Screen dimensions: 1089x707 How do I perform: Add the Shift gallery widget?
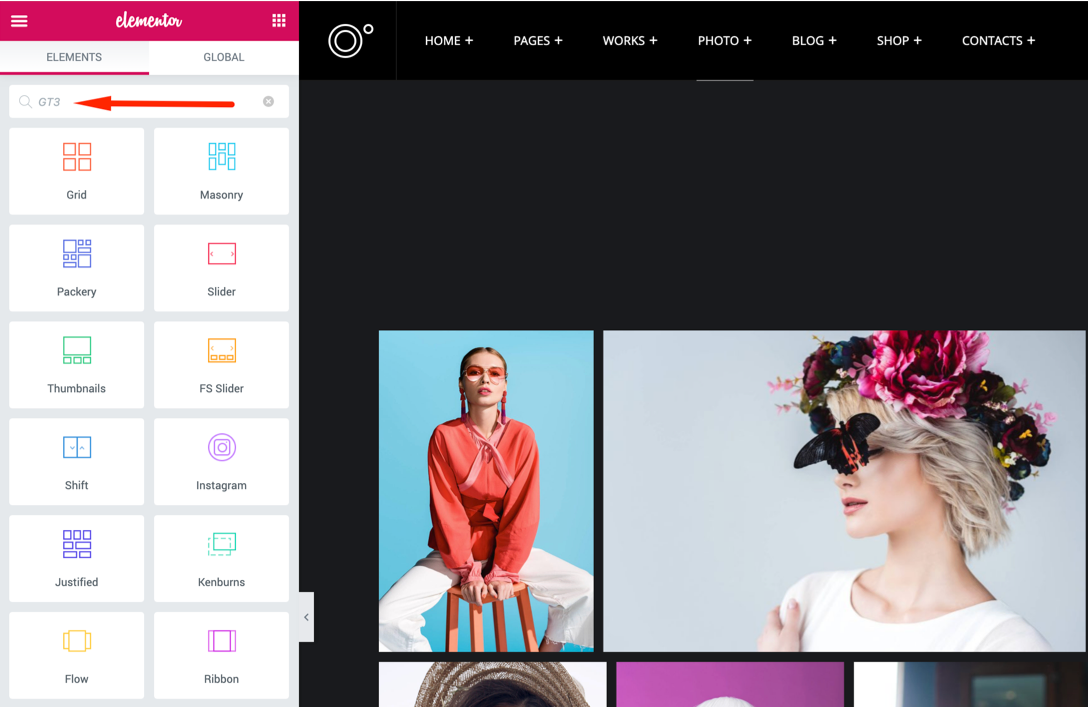coord(76,461)
